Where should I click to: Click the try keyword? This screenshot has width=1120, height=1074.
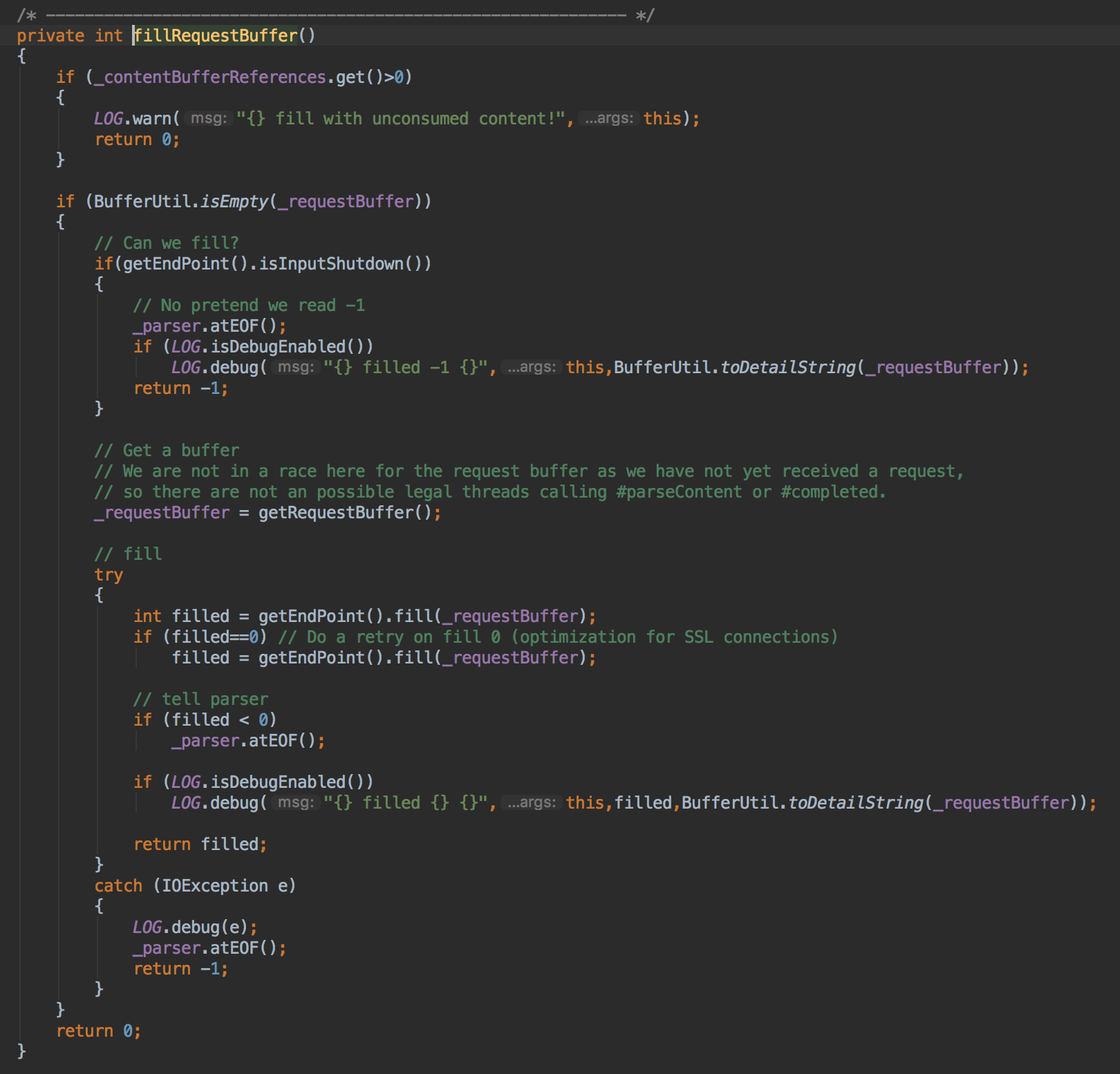[109, 574]
